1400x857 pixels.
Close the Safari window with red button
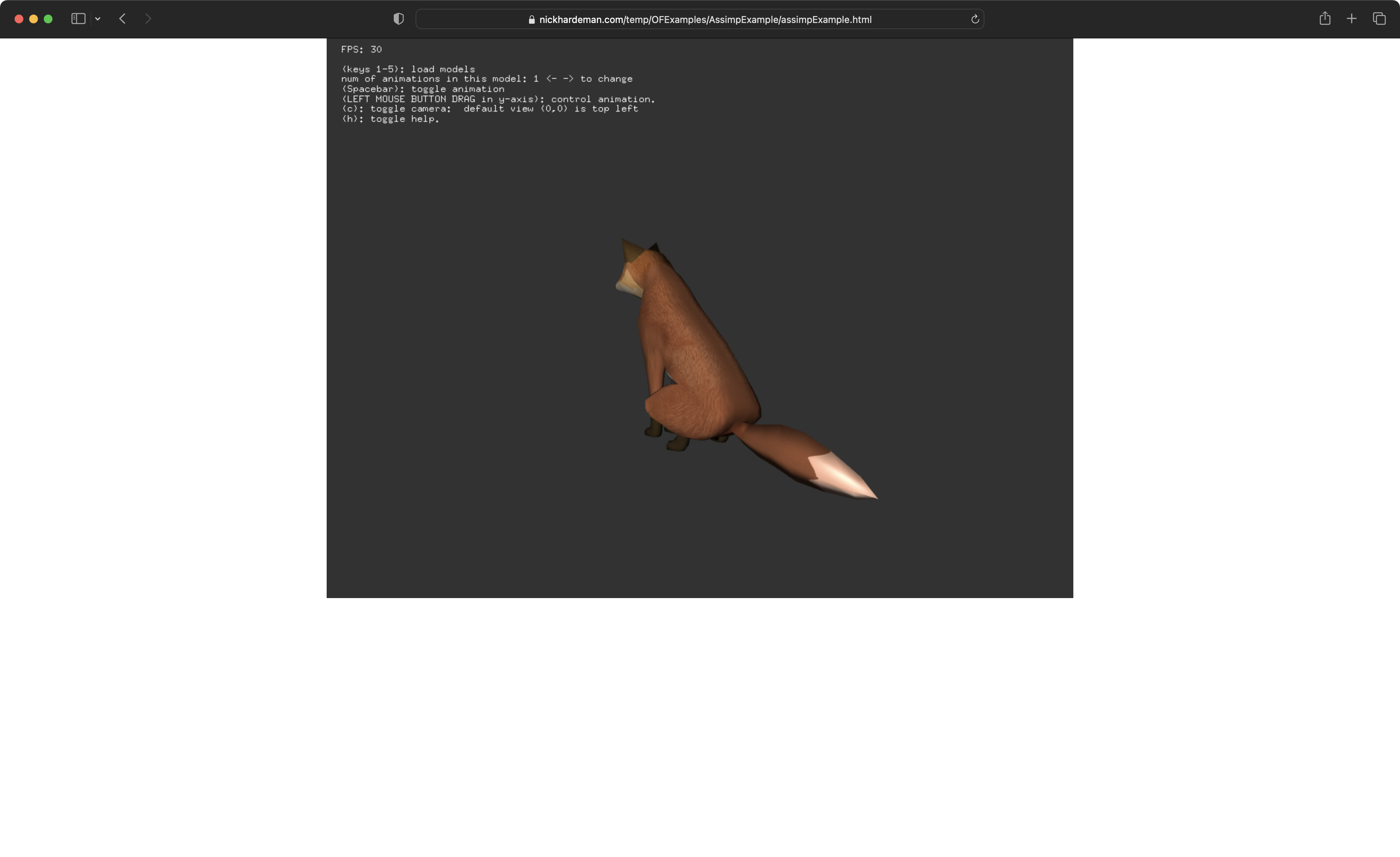coord(19,19)
